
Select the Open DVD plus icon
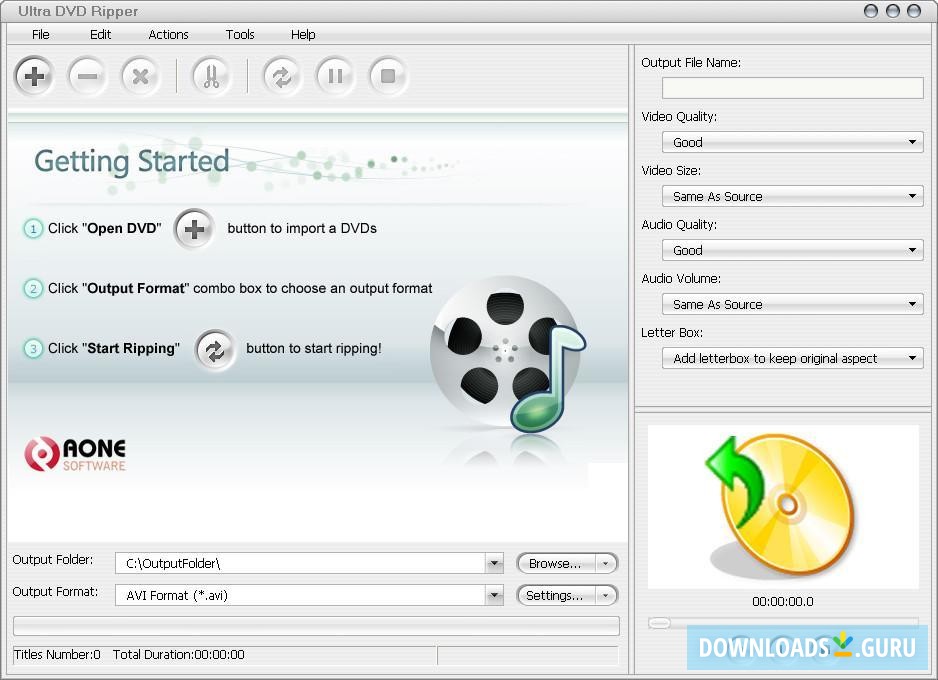coord(33,76)
